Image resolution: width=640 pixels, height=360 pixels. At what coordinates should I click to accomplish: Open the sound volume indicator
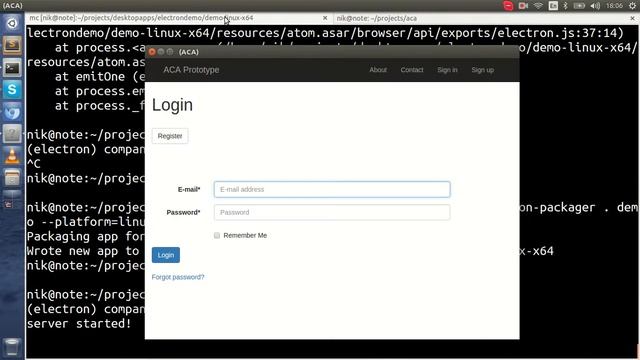(595, 6)
